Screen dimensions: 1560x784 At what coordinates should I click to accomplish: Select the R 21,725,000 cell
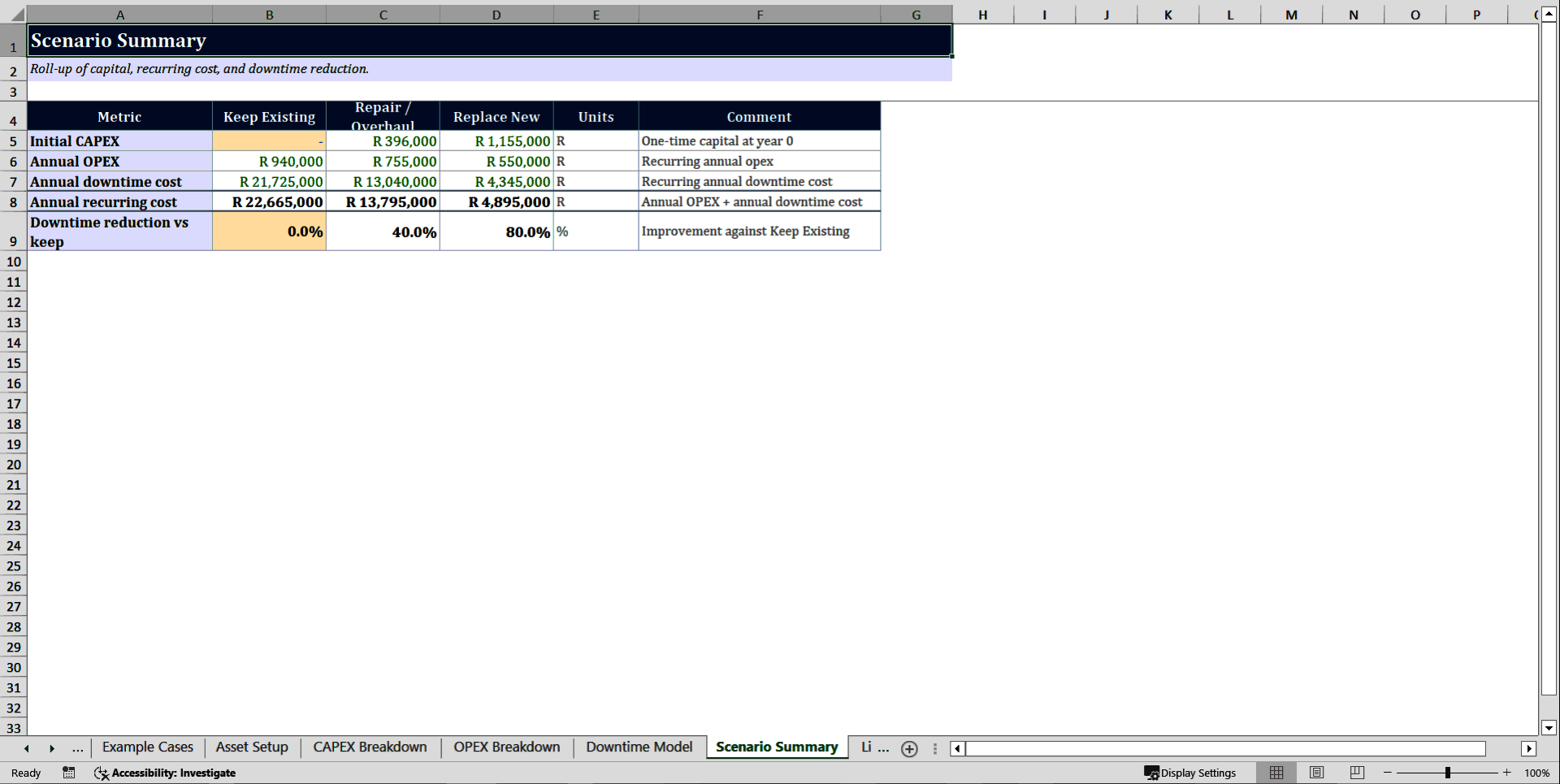click(269, 181)
